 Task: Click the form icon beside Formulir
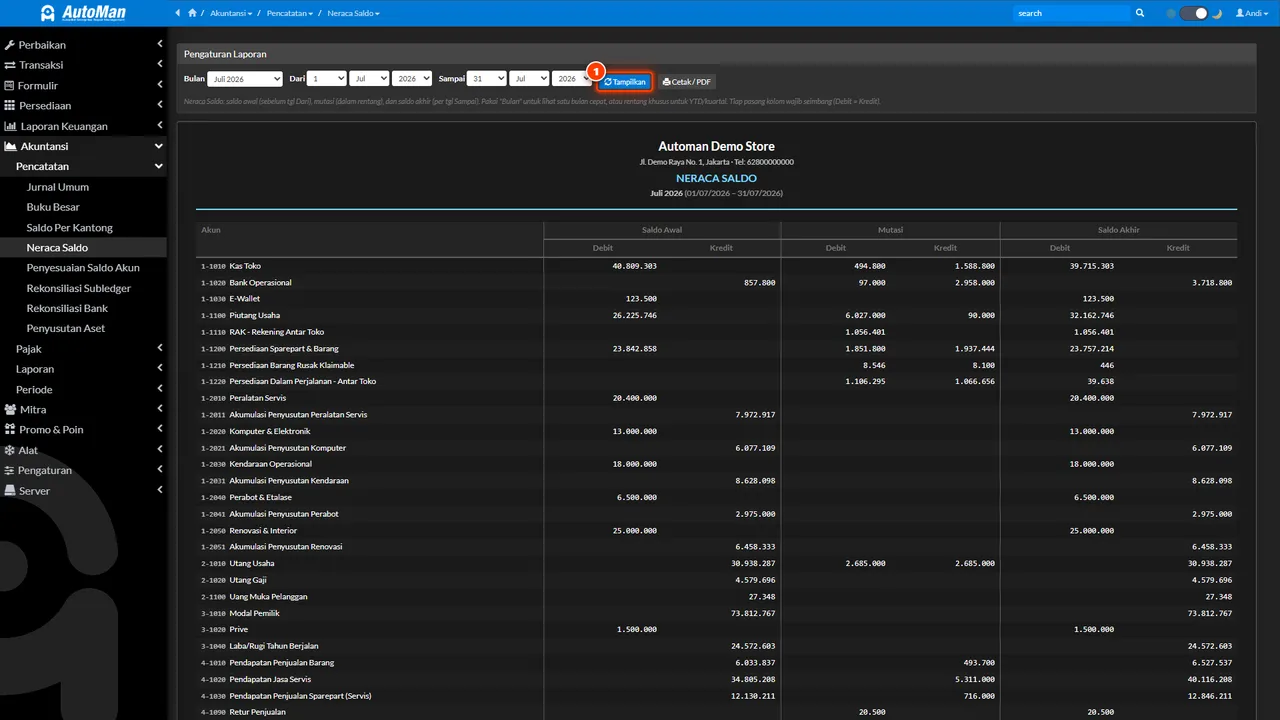click(10, 85)
